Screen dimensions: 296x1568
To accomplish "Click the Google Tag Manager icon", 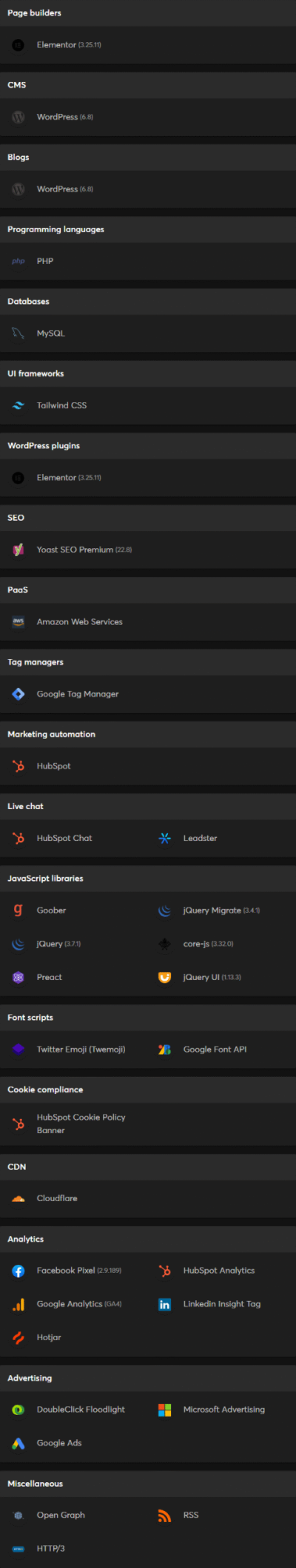I will 18,694.
